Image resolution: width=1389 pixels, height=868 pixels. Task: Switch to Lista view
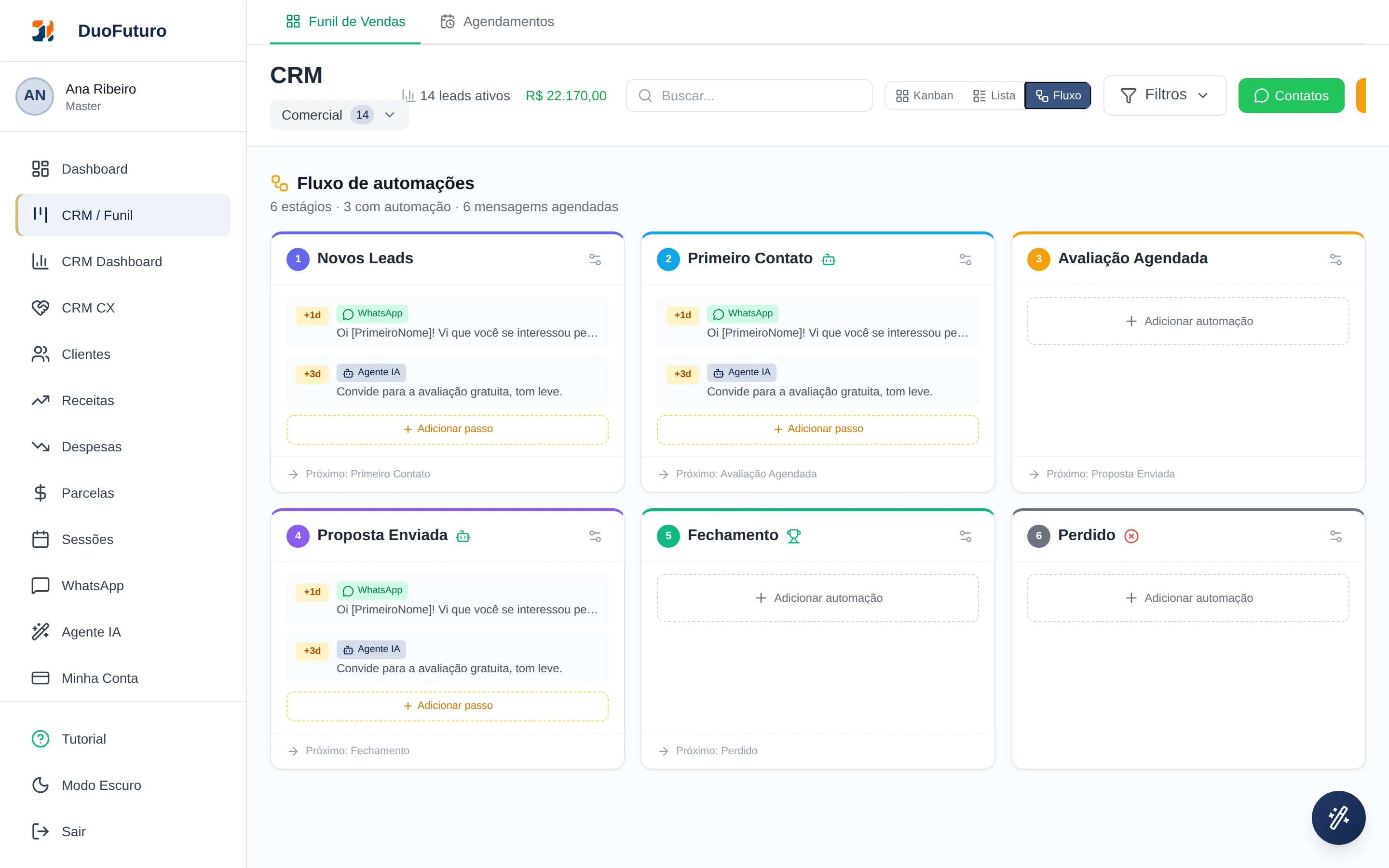(x=994, y=95)
